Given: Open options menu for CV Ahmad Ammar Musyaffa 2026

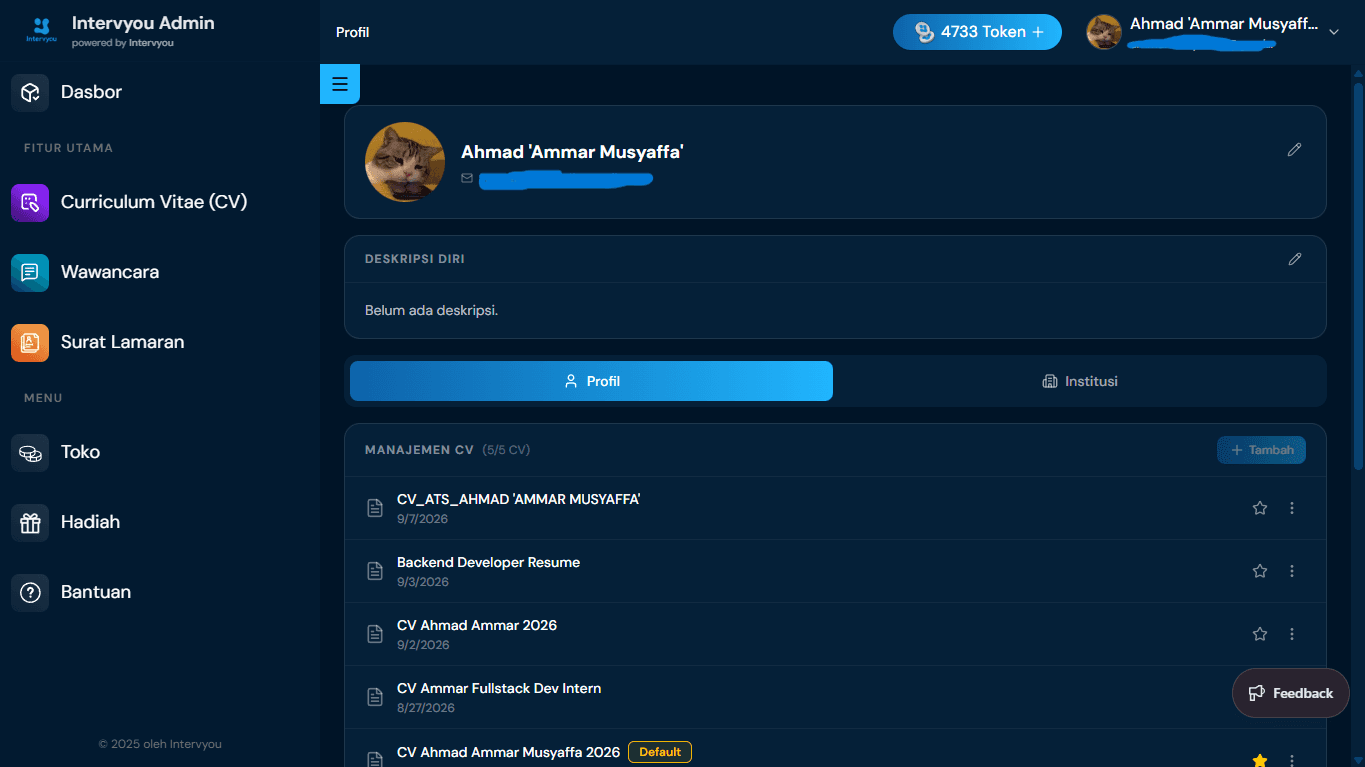Looking at the screenshot, I should (1292, 760).
